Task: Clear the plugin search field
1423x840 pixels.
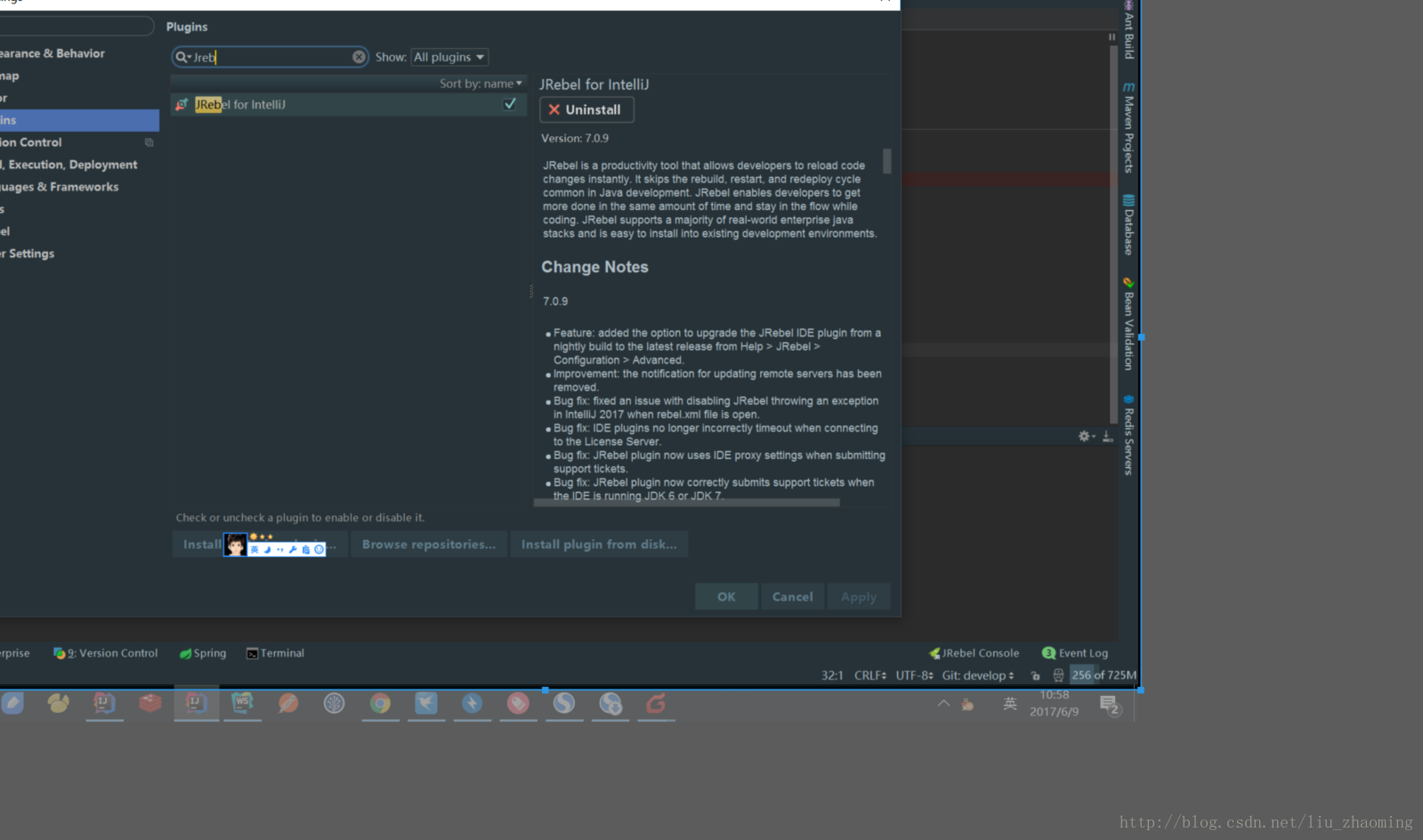Action: tap(359, 57)
